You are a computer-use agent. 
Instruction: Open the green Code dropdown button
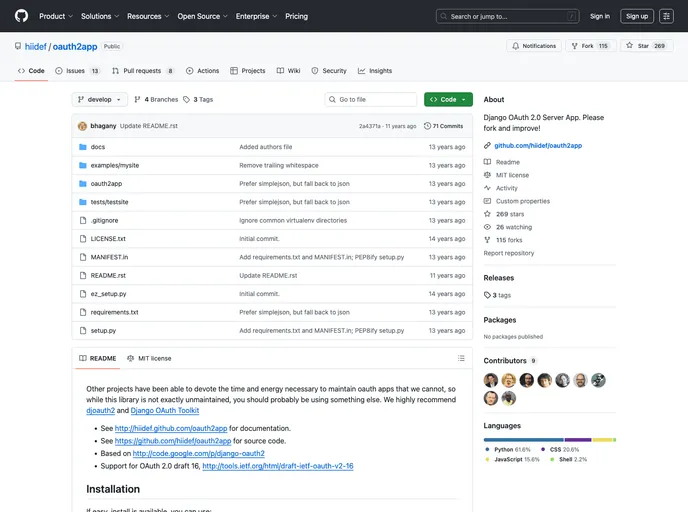pos(448,100)
